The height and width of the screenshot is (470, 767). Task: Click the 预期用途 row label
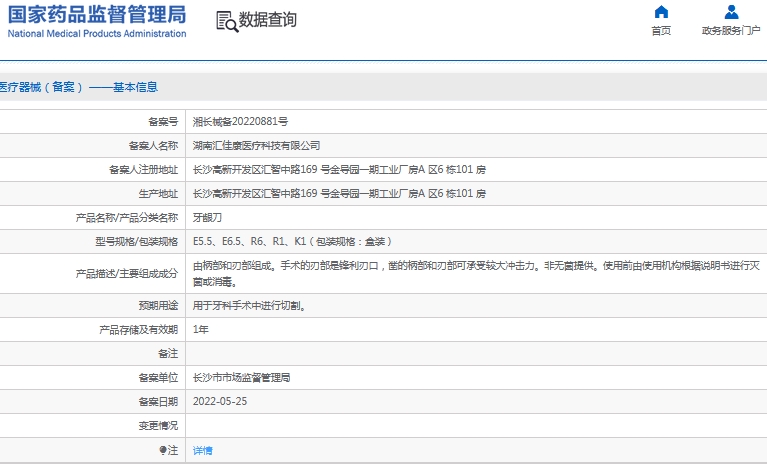[158, 306]
